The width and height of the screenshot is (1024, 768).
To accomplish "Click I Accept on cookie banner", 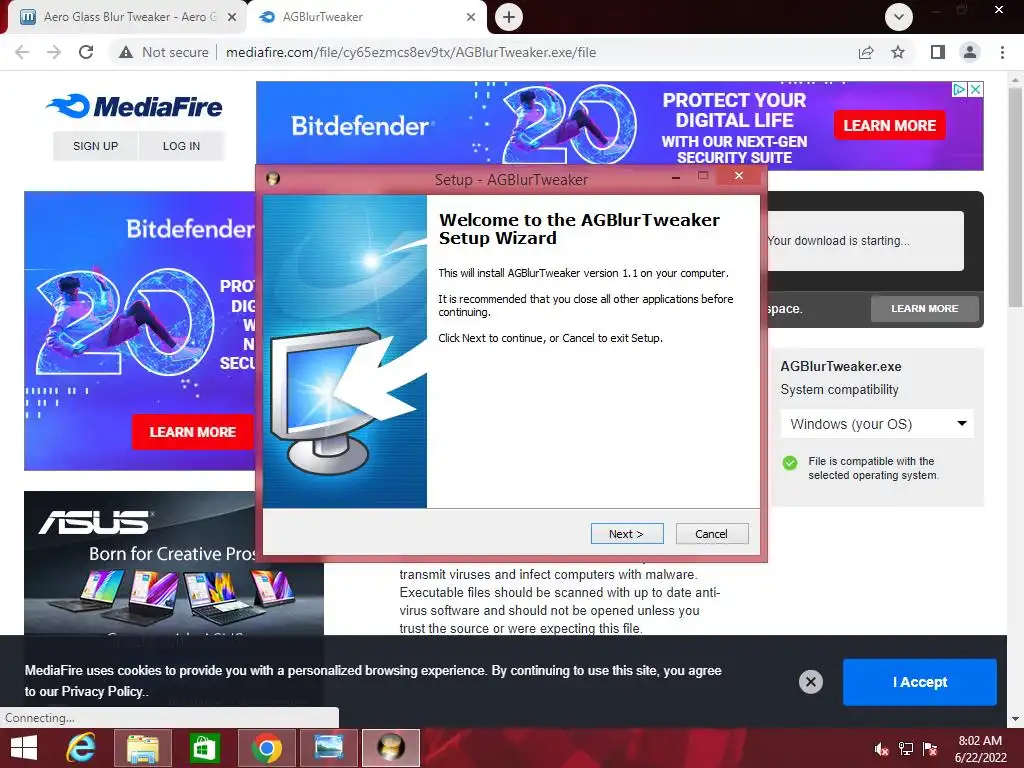I will click(920, 682).
